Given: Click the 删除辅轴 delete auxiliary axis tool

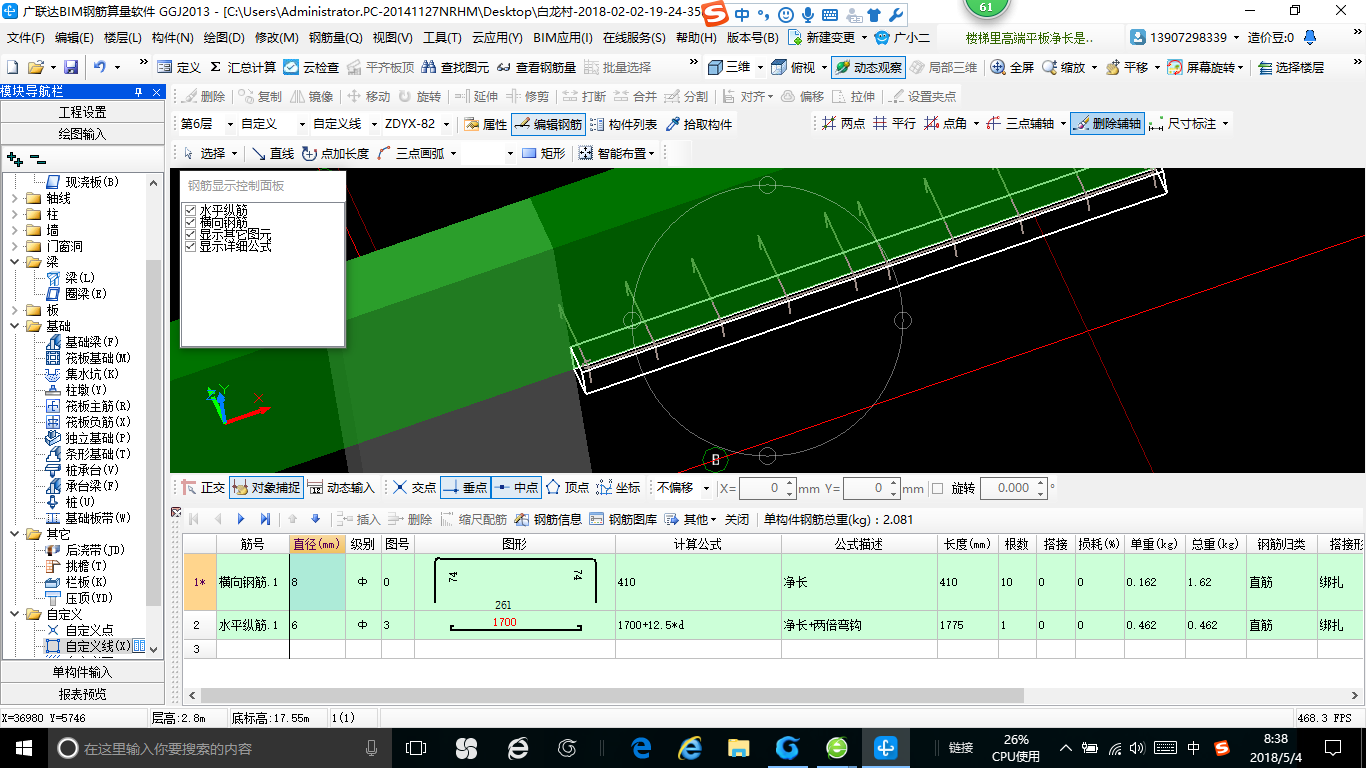Looking at the screenshot, I should [x=1106, y=124].
